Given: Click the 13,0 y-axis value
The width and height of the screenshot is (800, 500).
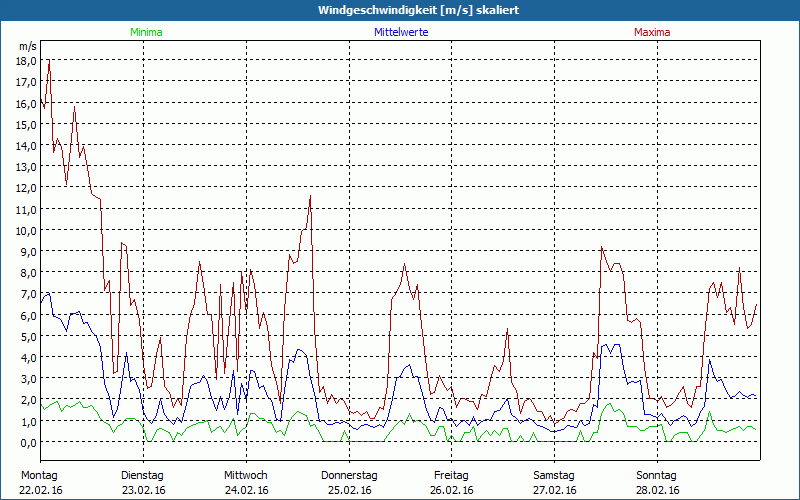Looking at the screenshot, I should click(26, 166).
